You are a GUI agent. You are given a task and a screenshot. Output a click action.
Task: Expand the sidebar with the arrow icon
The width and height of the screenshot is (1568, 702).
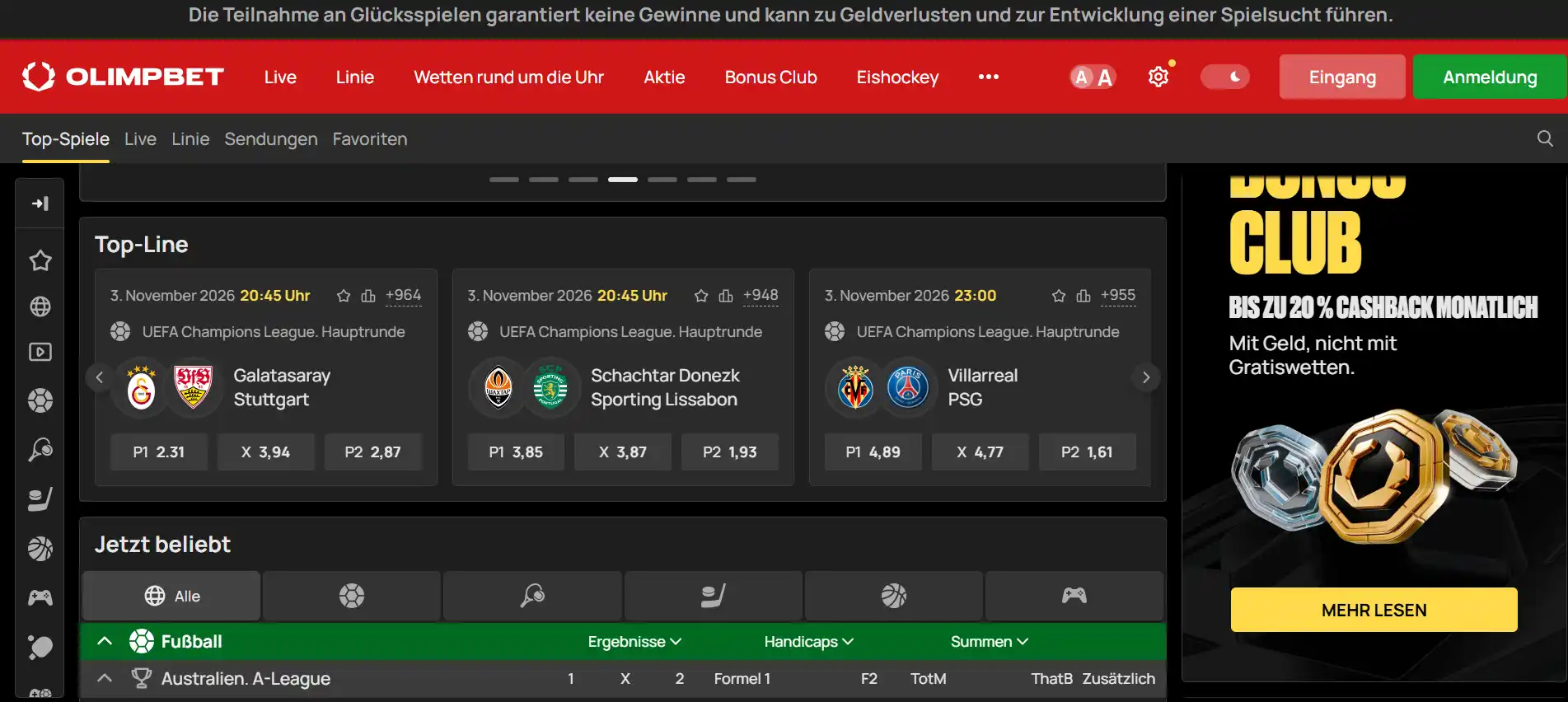(40, 204)
